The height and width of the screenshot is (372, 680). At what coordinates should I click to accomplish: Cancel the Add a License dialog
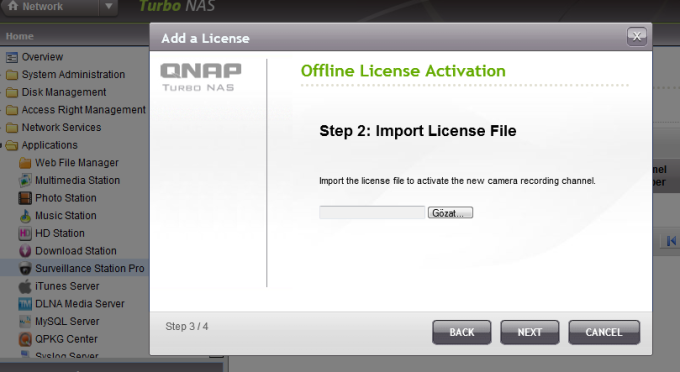[604, 333]
